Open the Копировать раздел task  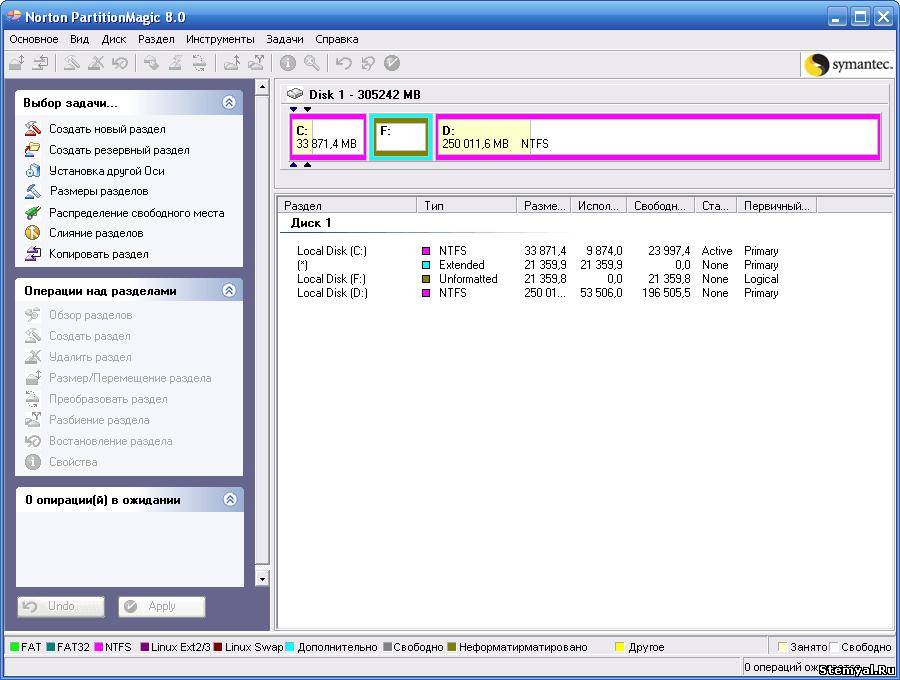[x=99, y=254]
